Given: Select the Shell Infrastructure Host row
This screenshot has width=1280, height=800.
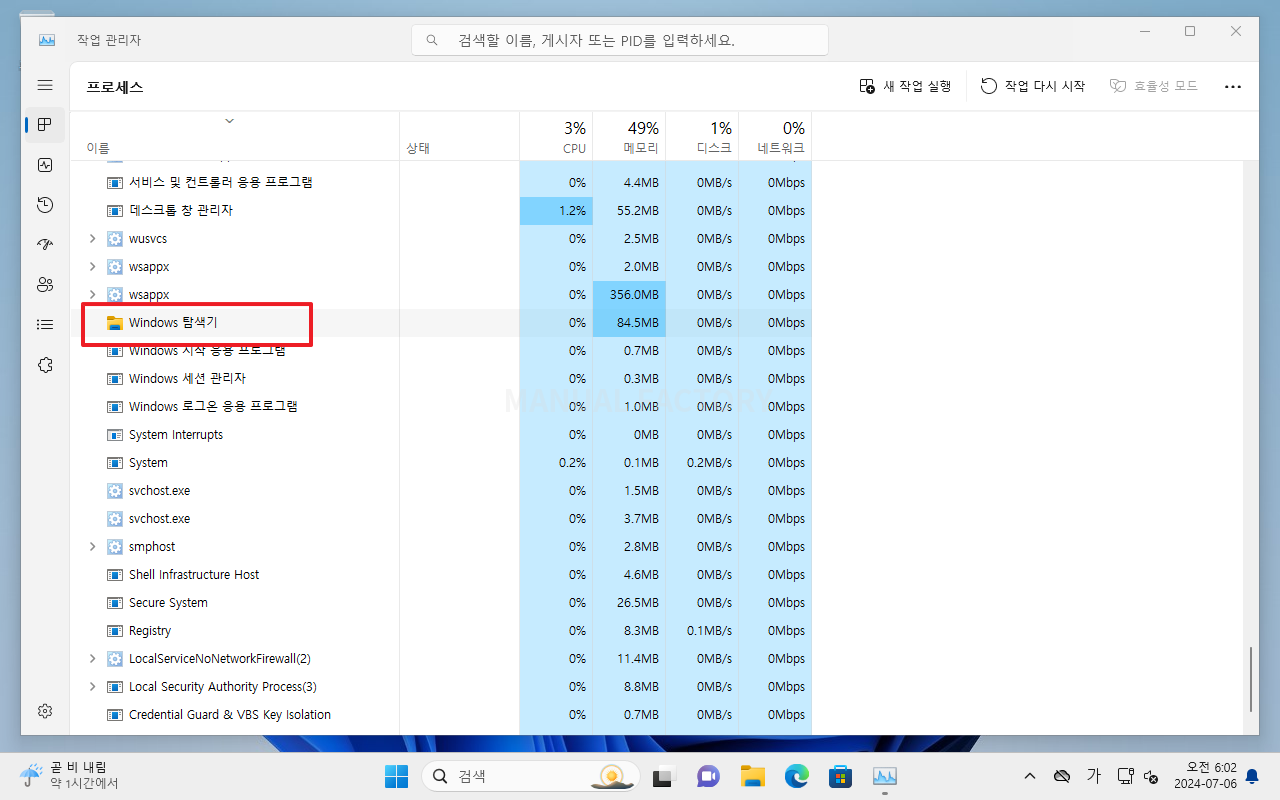Looking at the screenshot, I should coord(441,575).
